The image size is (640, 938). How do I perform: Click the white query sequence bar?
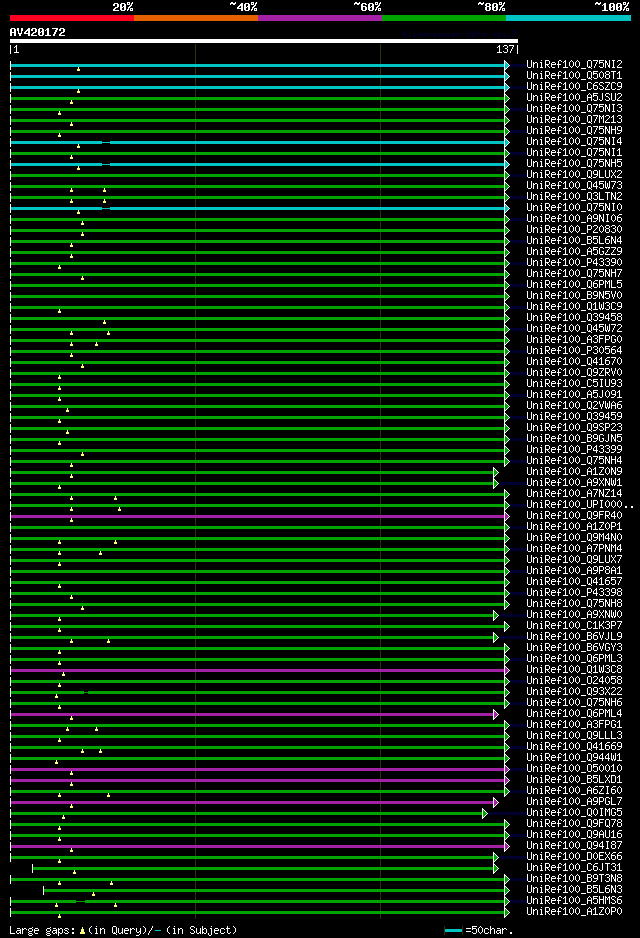click(x=264, y=41)
